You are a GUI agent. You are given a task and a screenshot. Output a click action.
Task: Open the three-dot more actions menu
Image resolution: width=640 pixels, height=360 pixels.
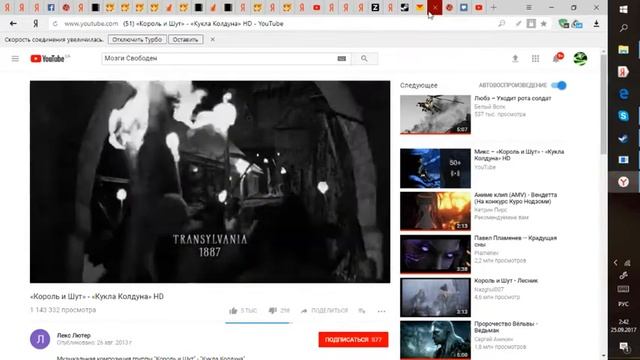click(381, 311)
